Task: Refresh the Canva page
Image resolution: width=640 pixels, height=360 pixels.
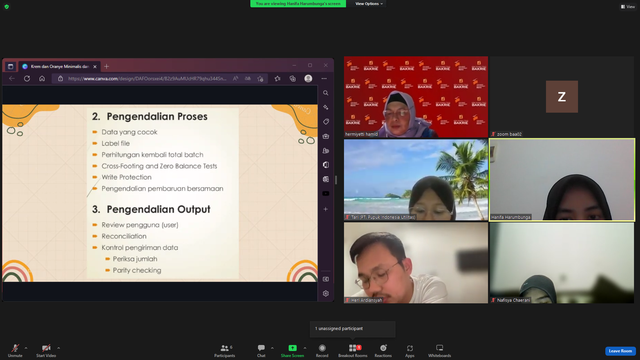Action: click(27, 78)
